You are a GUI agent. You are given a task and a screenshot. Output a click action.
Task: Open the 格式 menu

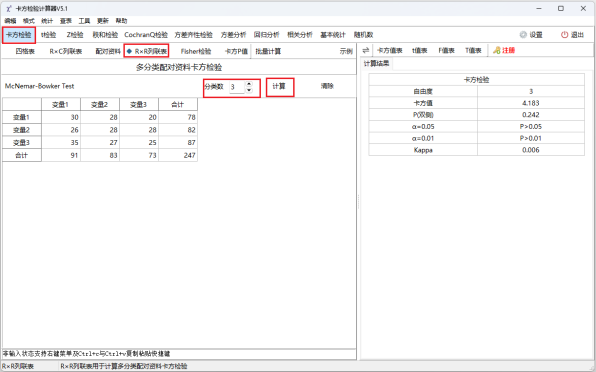pyautogui.click(x=29, y=21)
